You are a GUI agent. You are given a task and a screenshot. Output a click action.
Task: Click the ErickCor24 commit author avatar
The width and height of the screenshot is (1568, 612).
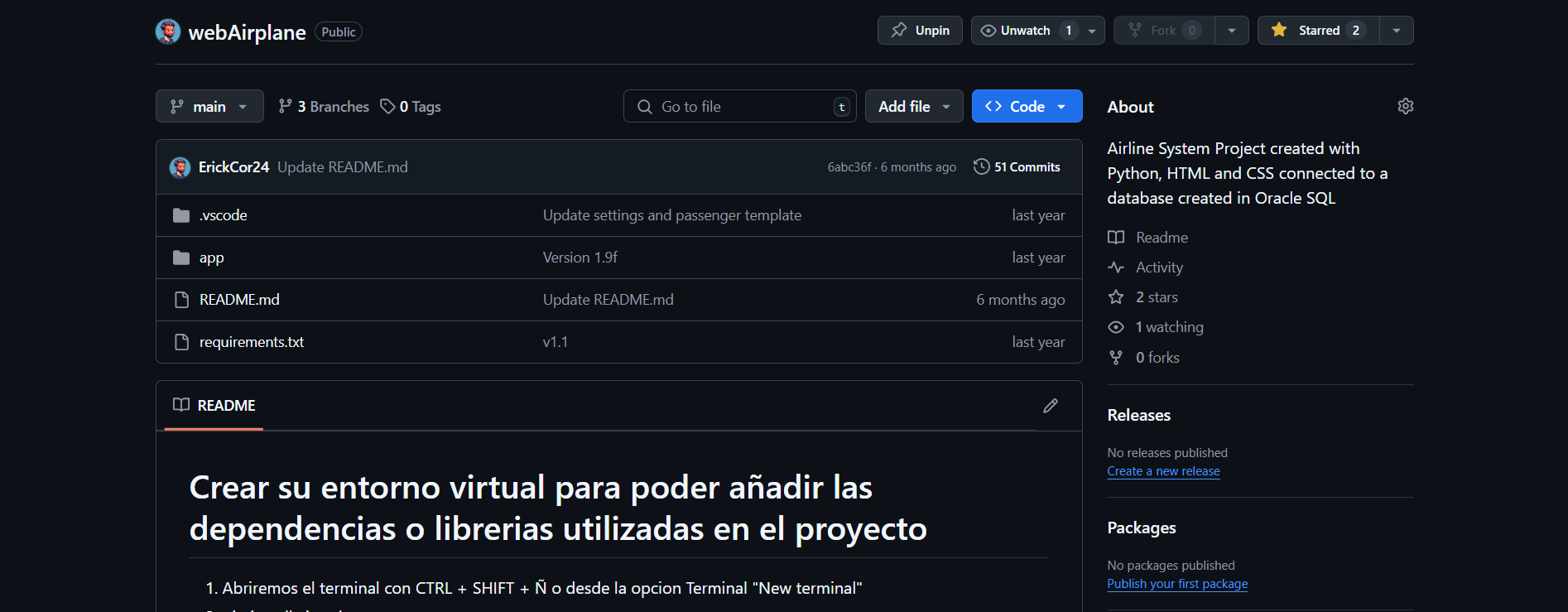point(180,167)
